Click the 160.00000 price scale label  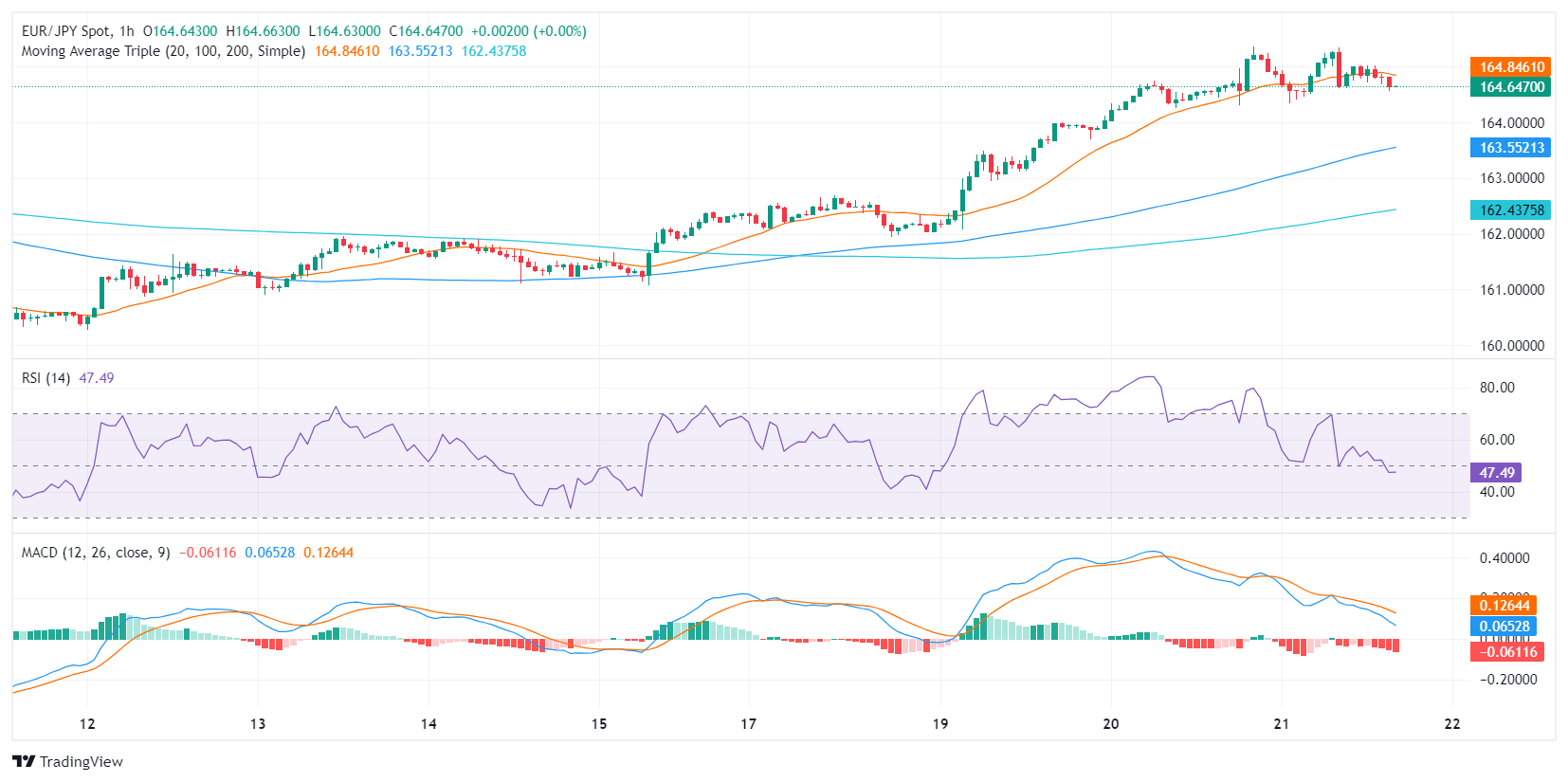(1512, 346)
